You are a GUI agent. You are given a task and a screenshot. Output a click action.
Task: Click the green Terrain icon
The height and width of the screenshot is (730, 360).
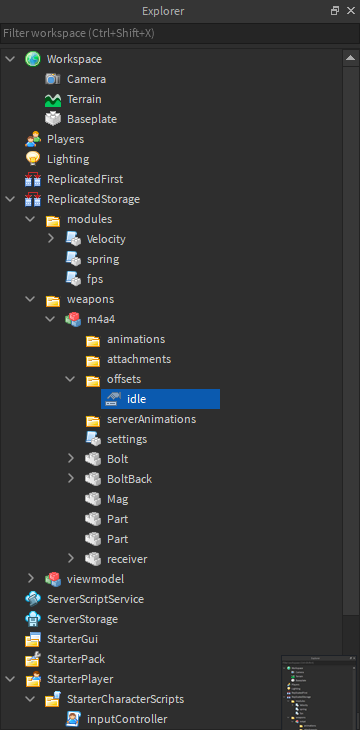(53, 99)
